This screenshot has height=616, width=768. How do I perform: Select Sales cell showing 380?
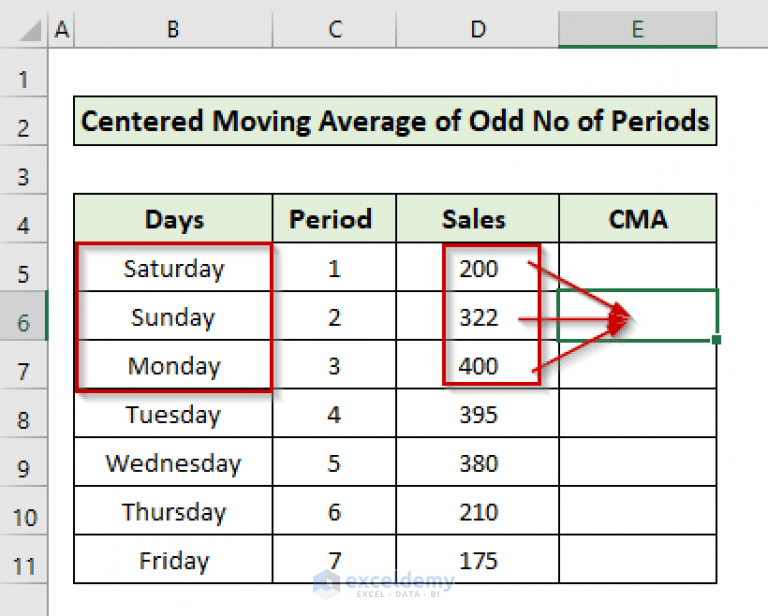tap(477, 461)
